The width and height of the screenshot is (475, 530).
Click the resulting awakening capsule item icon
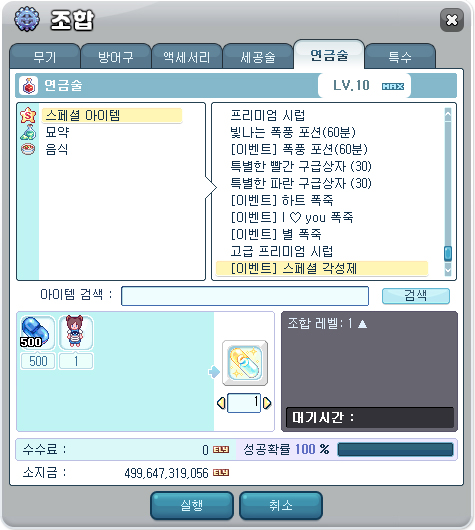point(245,363)
